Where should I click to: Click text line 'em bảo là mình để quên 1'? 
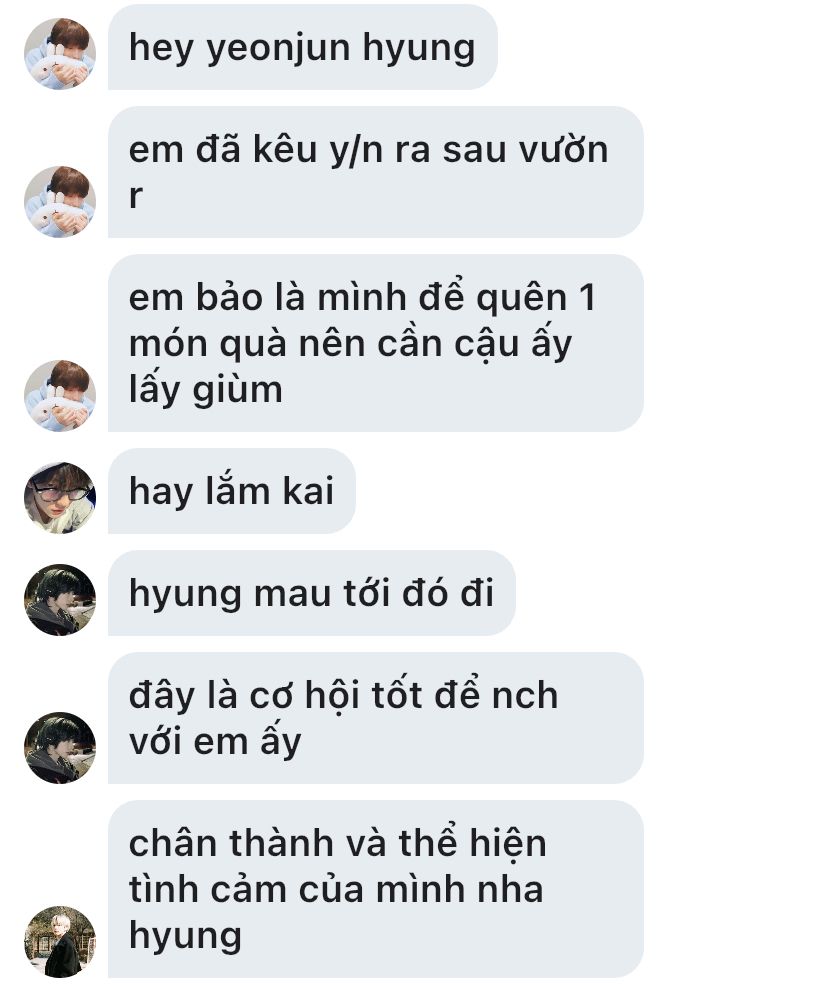pyautogui.click(x=362, y=297)
